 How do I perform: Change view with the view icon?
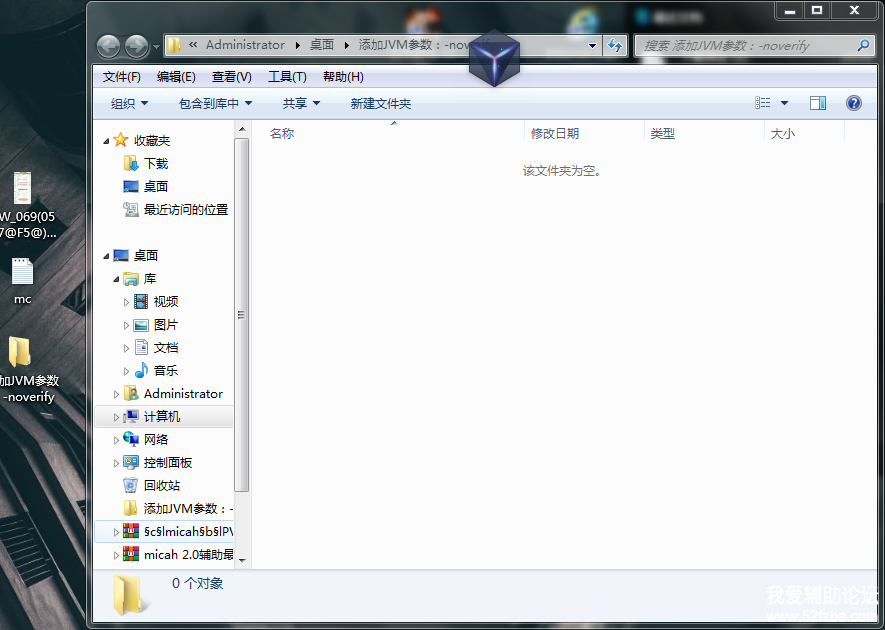tap(763, 103)
